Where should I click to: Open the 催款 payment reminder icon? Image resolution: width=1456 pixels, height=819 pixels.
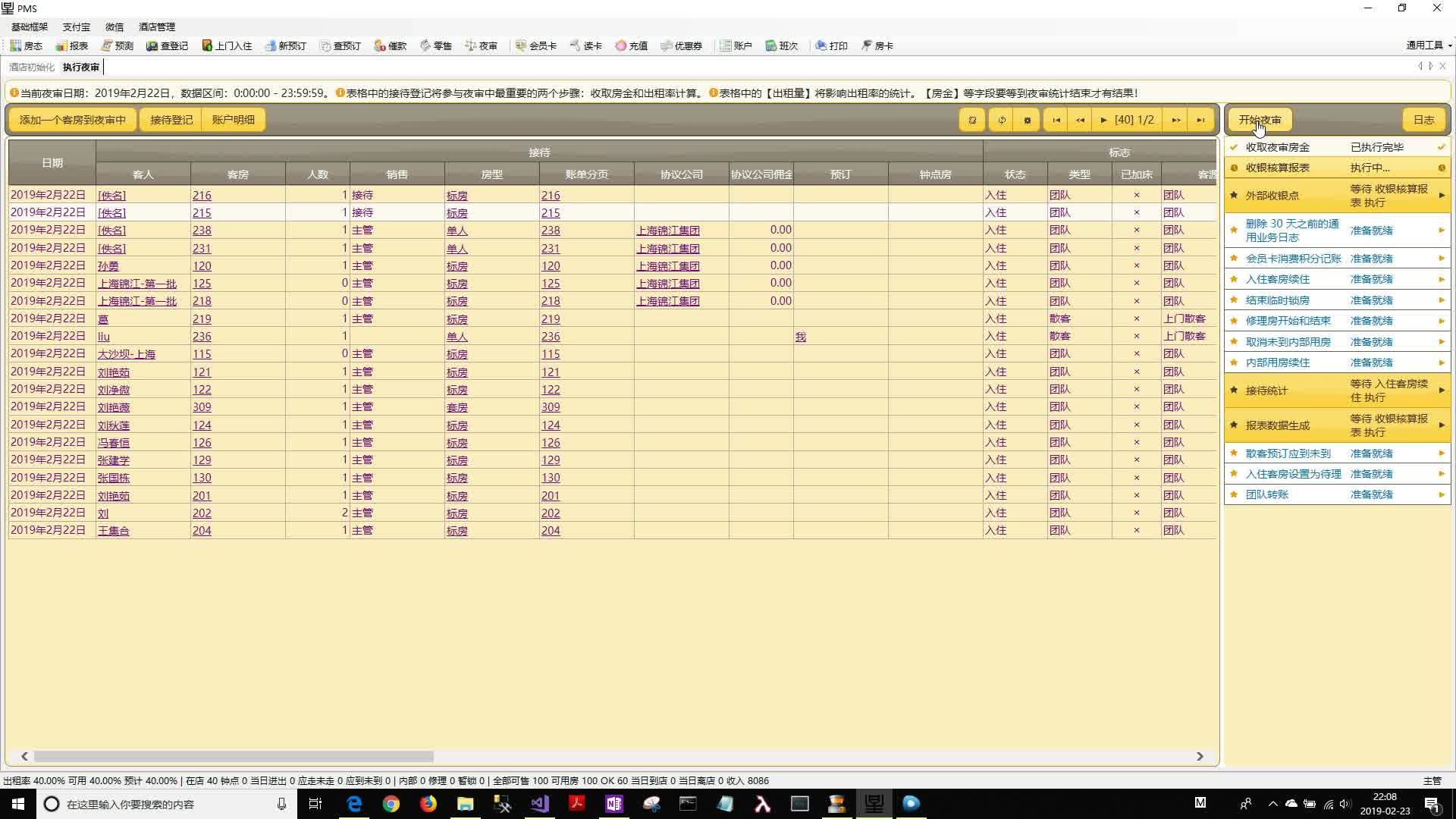pos(390,45)
